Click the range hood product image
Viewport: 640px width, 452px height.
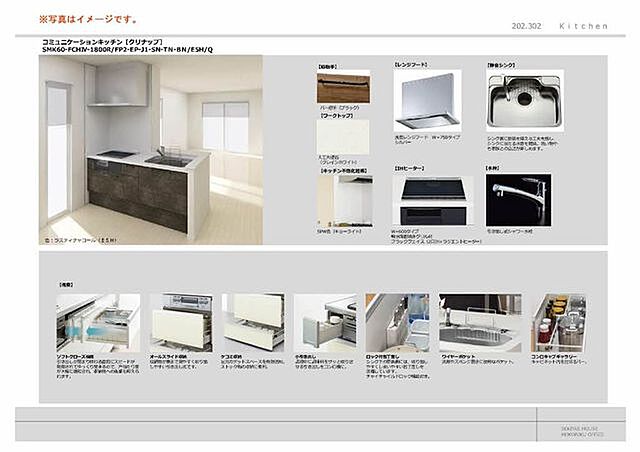click(427, 101)
